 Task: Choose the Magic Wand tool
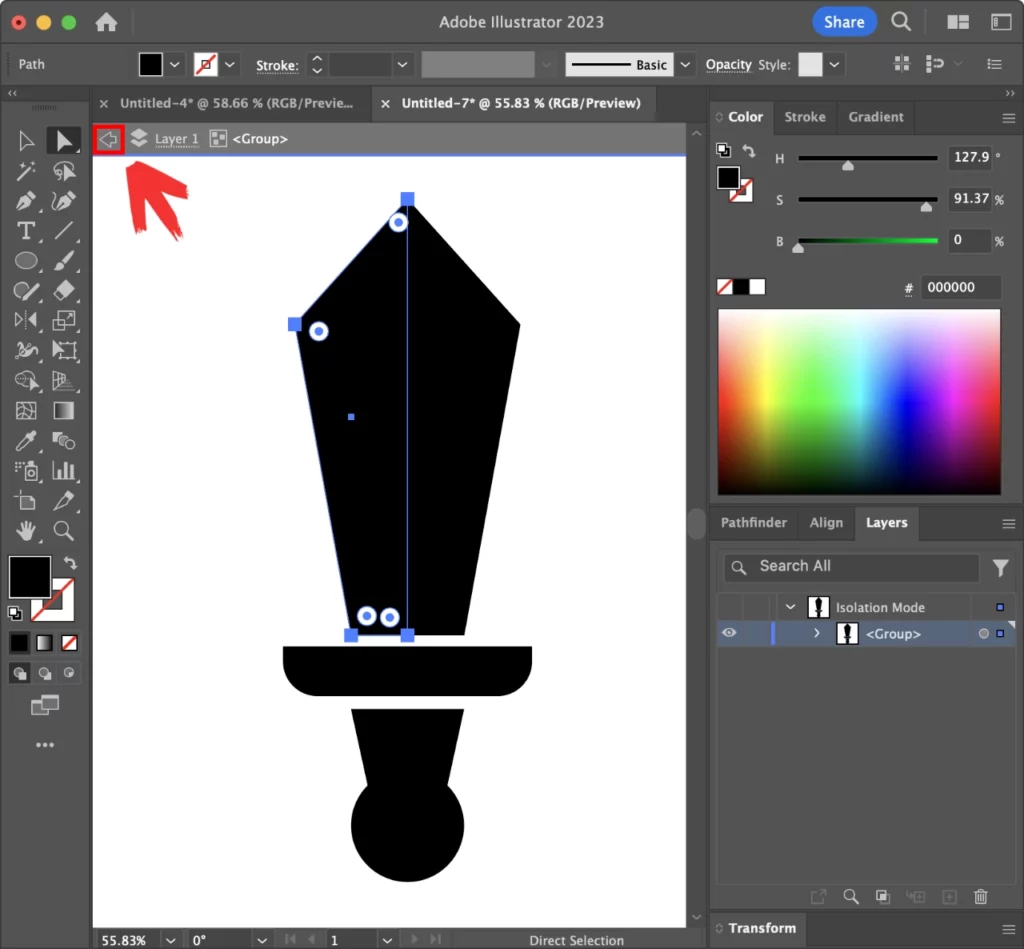pos(26,171)
